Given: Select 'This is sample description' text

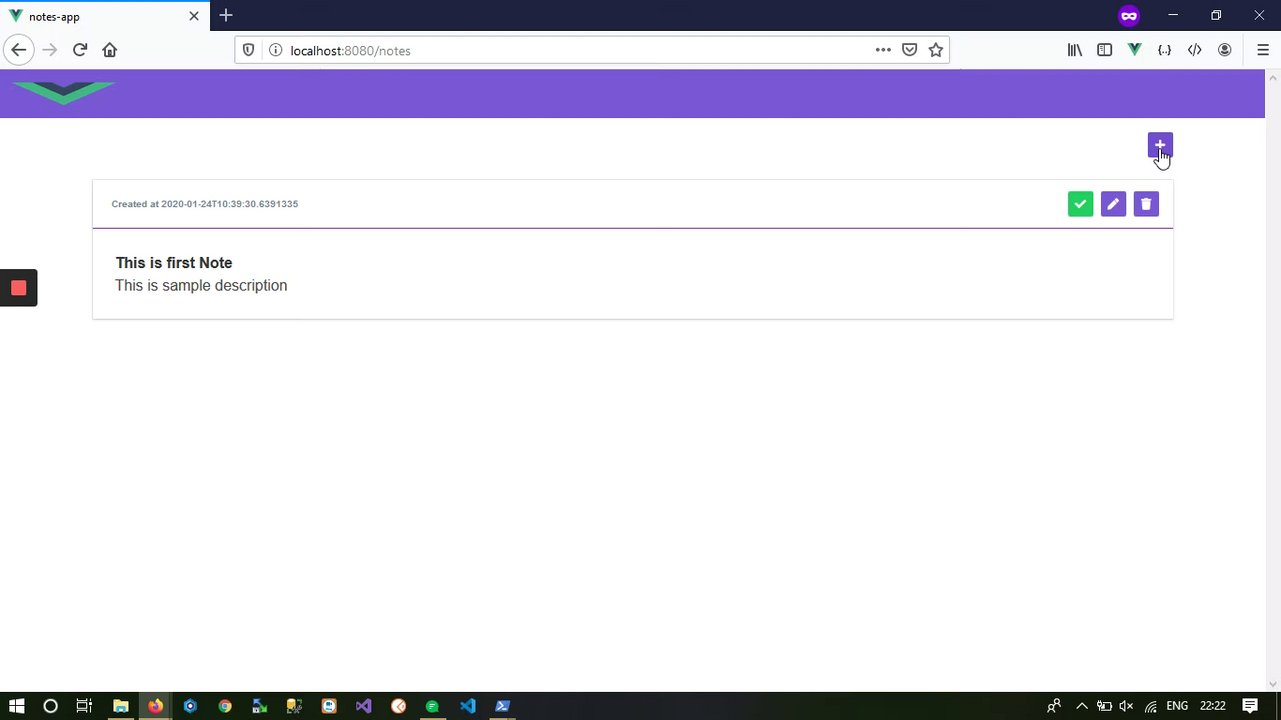Looking at the screenshot, I should [x=201, y=286].
